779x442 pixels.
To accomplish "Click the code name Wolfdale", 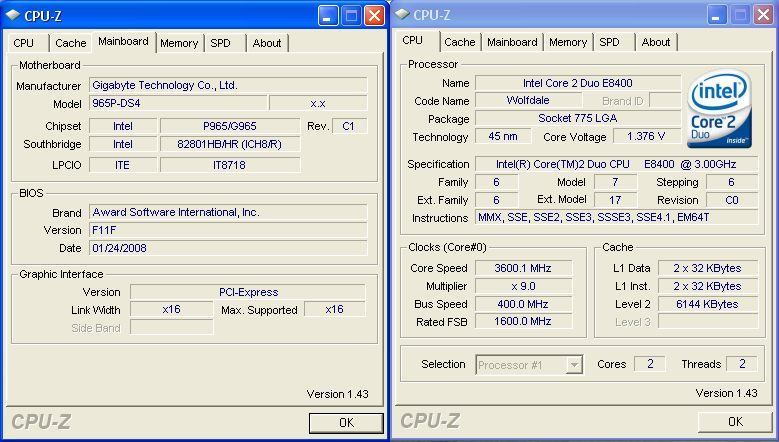I will pyautogui.click(x=528, y=100).
